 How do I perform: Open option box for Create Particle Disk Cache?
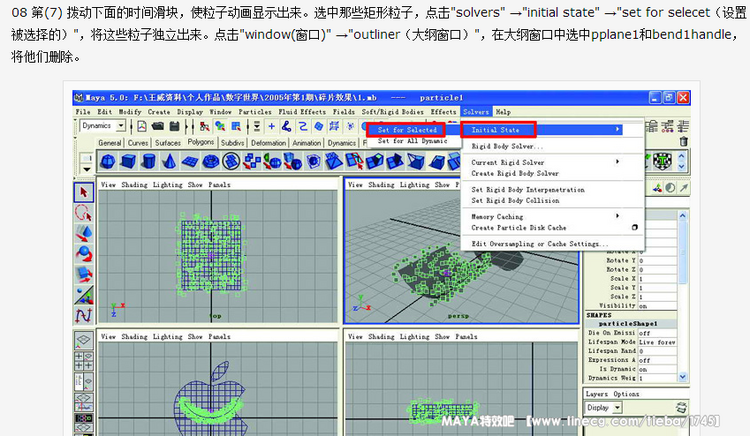(635, 228)
